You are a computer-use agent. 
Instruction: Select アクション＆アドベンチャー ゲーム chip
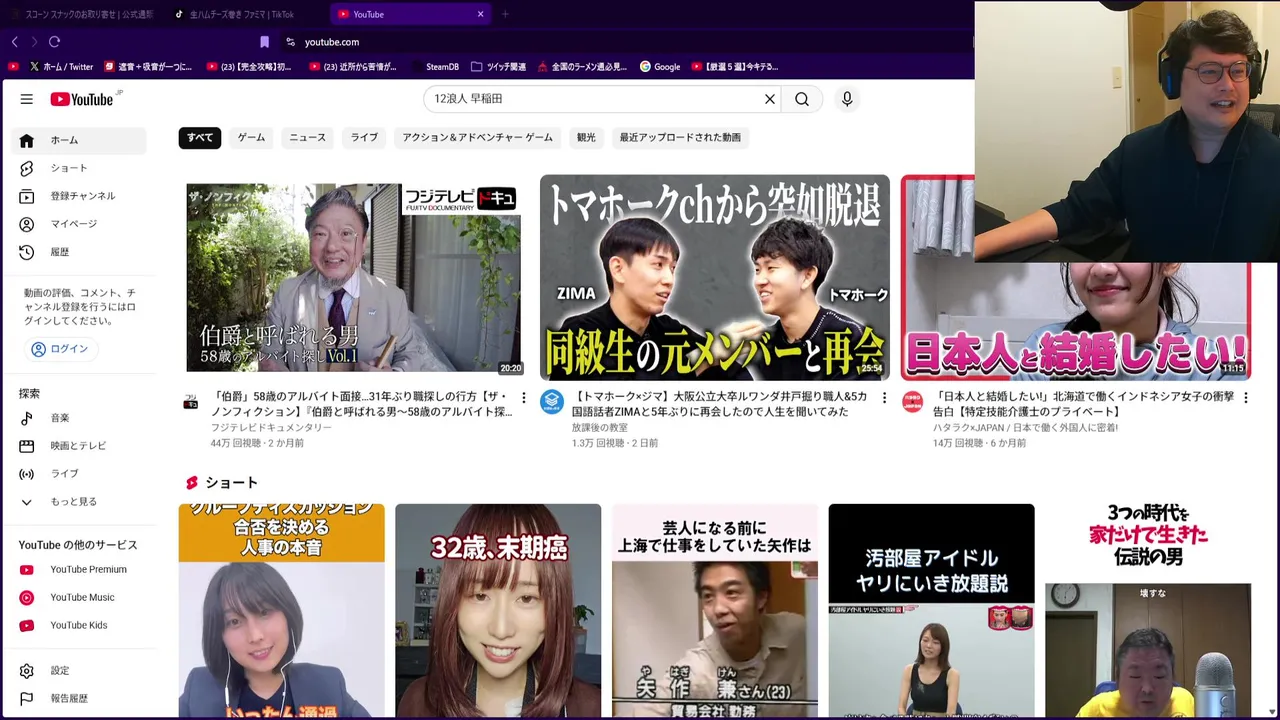click(x=477, y=138)
